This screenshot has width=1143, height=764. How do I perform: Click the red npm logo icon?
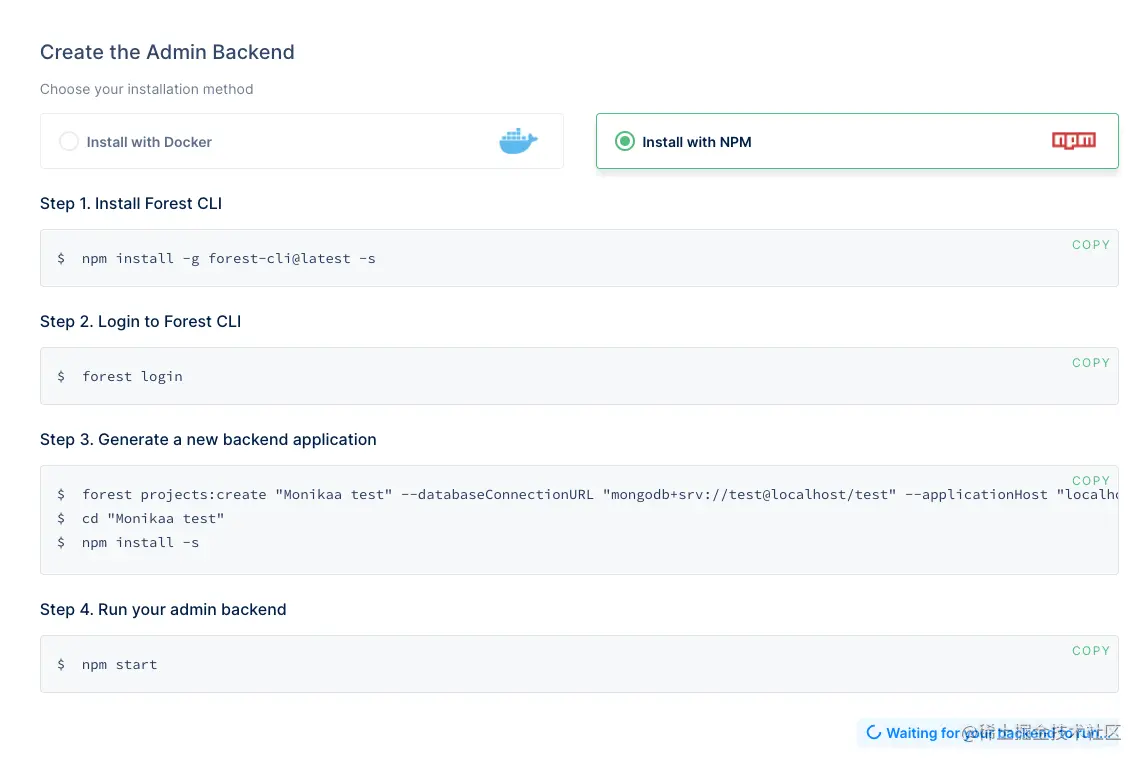click(x=1074, y=141)
